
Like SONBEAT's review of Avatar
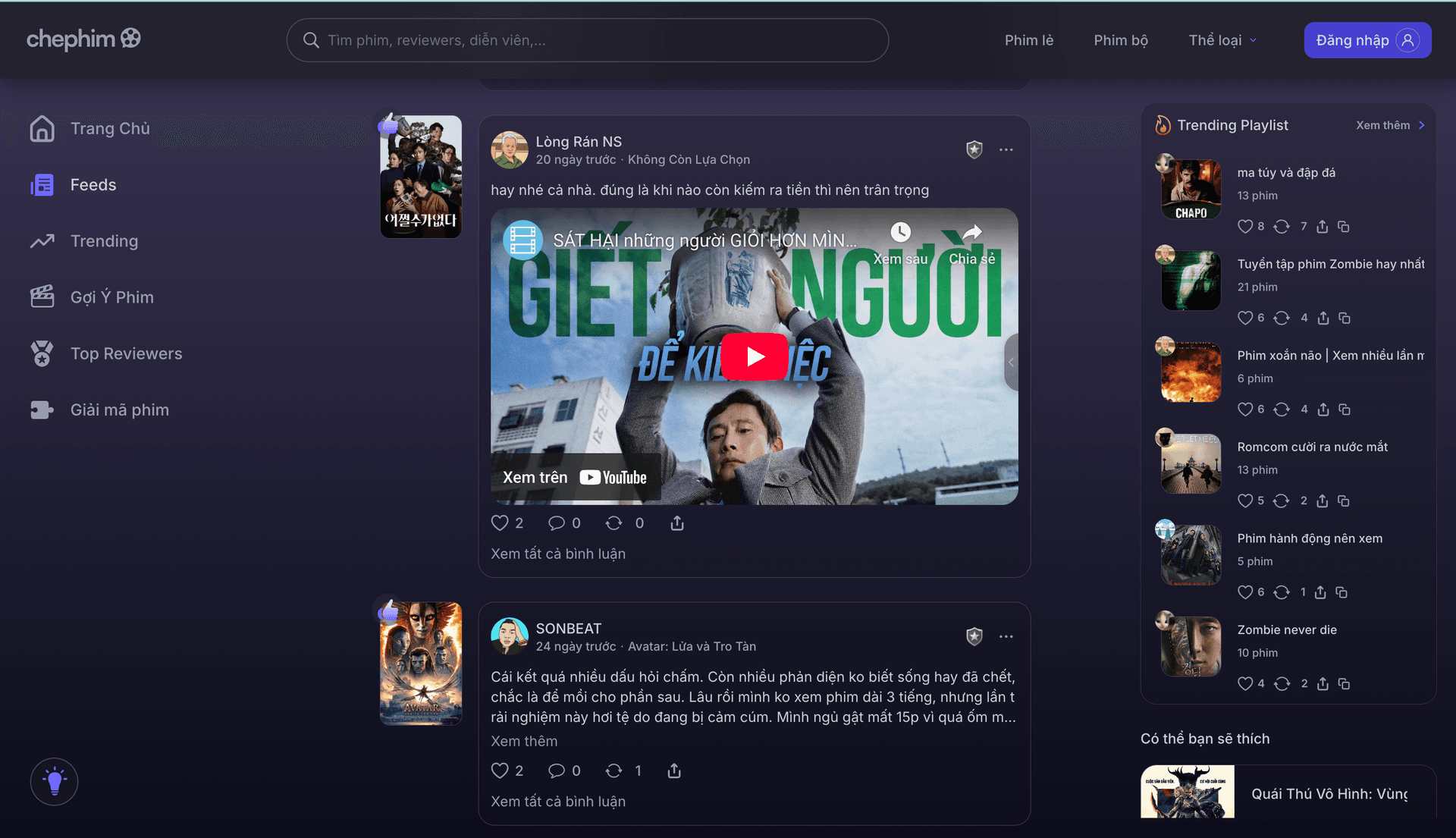[502, 771]
